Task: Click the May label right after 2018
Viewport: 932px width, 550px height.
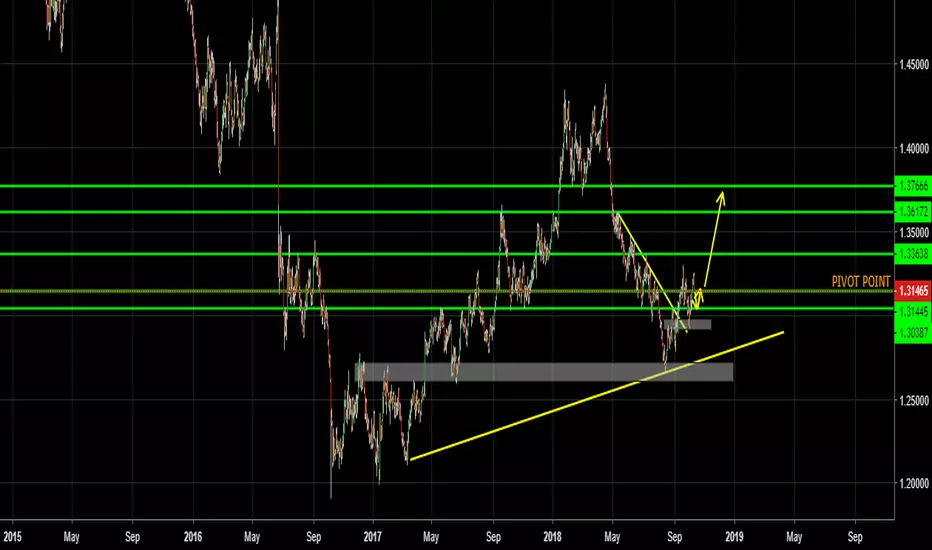Action: tap(612, 538)
